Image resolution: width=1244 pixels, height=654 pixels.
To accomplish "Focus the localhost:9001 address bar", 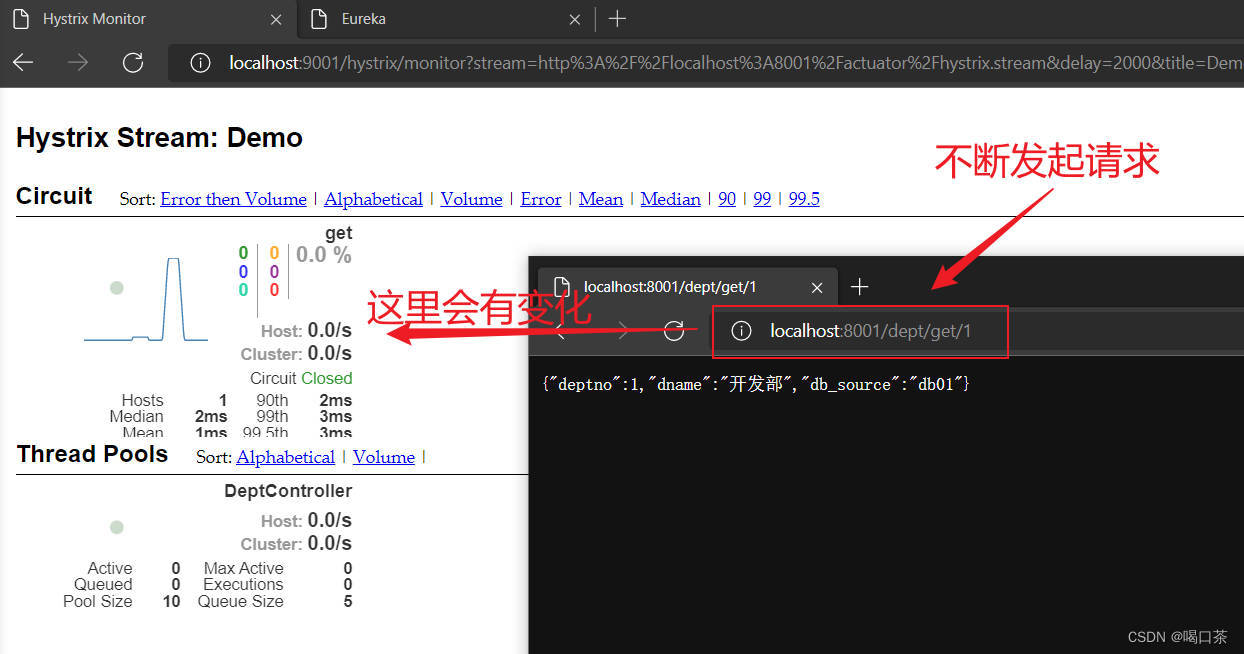I will [706, 63].
